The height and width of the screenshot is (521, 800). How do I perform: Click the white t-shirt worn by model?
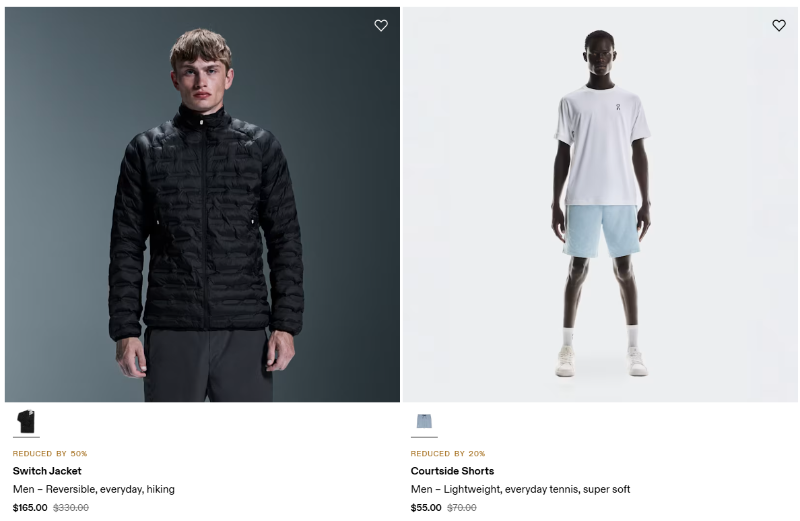tap(601, 146)
